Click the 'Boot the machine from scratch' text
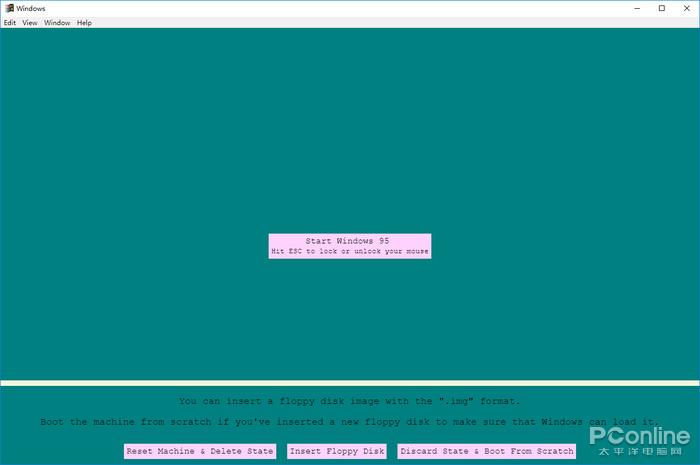 tap(350, 422)
